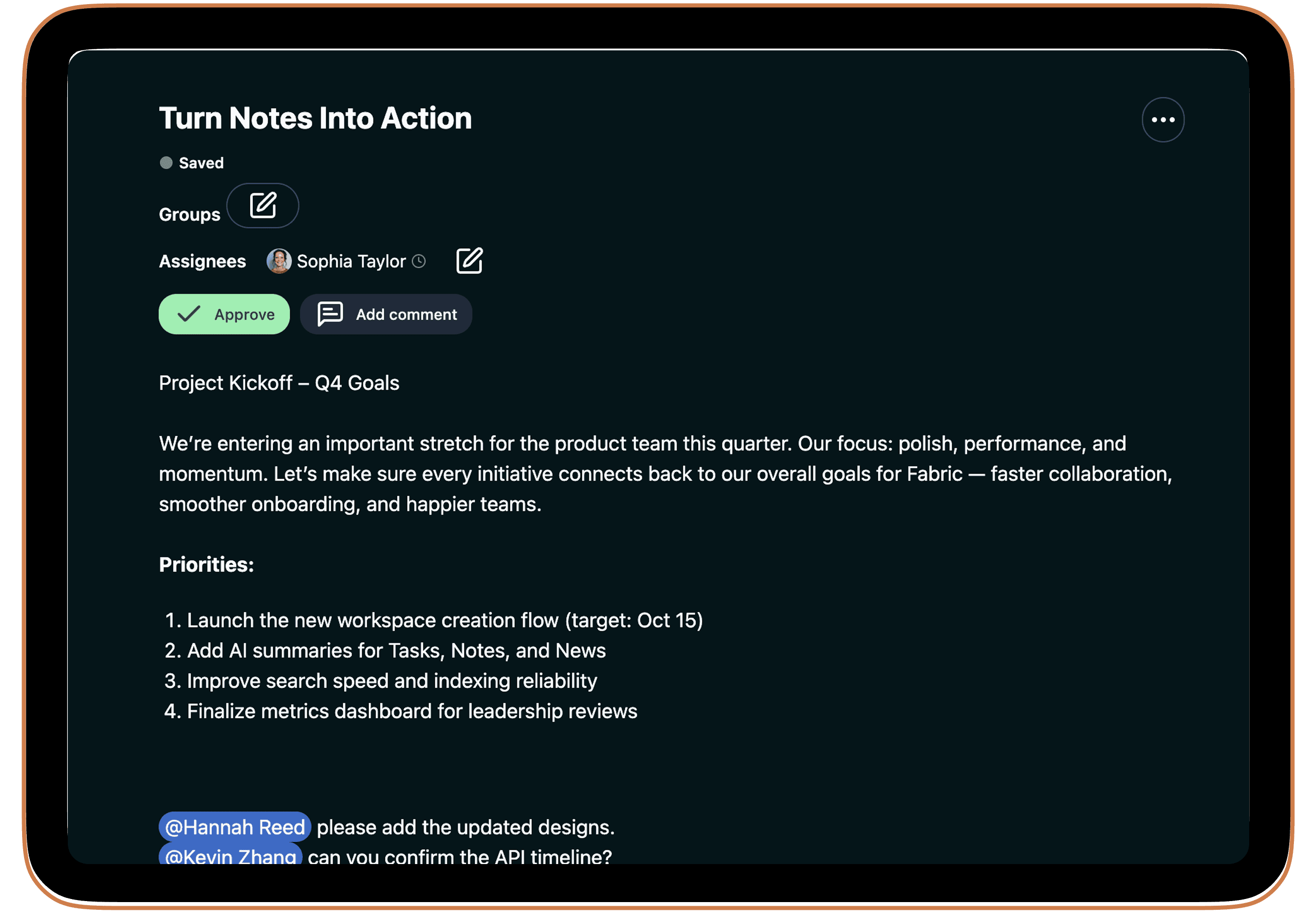This screenshot has width=1316, height=917.
Task: Click the speech bubble comment icon
Action: (330, 314)
